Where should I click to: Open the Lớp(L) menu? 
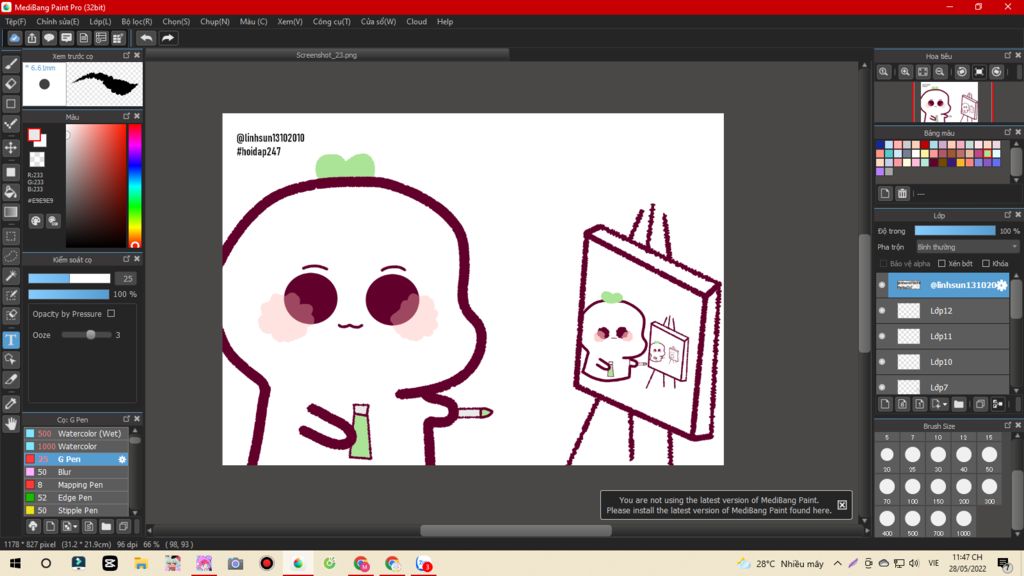[100, 22]
